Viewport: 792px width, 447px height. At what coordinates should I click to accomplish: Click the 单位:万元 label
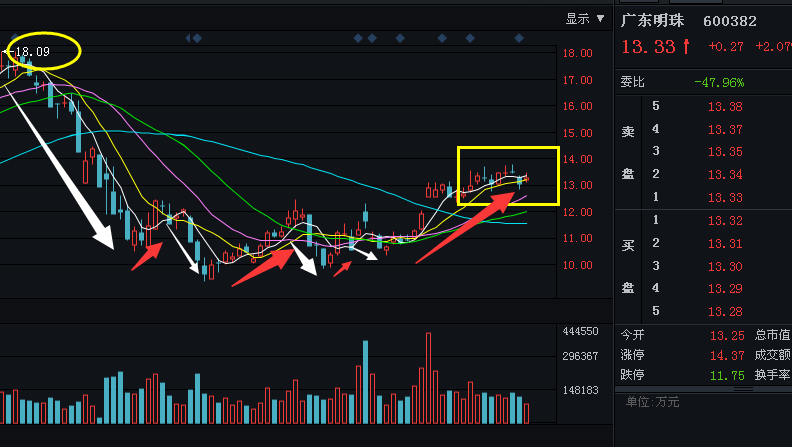click(652, 402)
